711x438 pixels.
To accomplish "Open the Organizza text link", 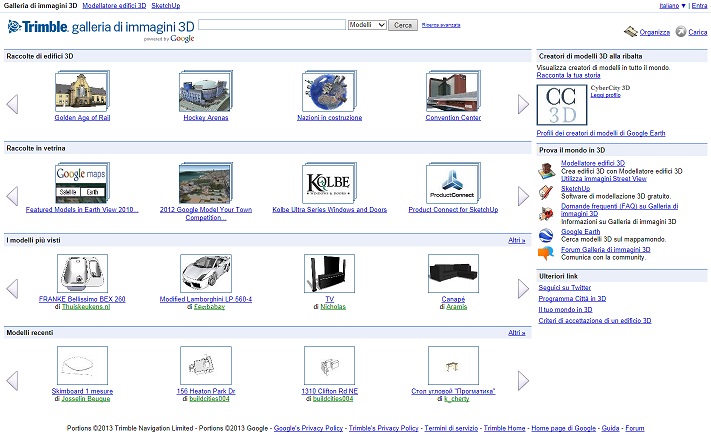I will click(x=655, y=32).
